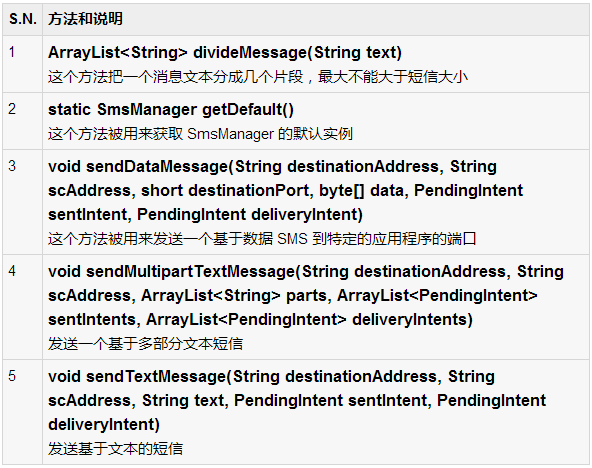The image size is (592, 468).
Task: Click the 基于数据 SMS description text
Action: [x=262, y=239]
